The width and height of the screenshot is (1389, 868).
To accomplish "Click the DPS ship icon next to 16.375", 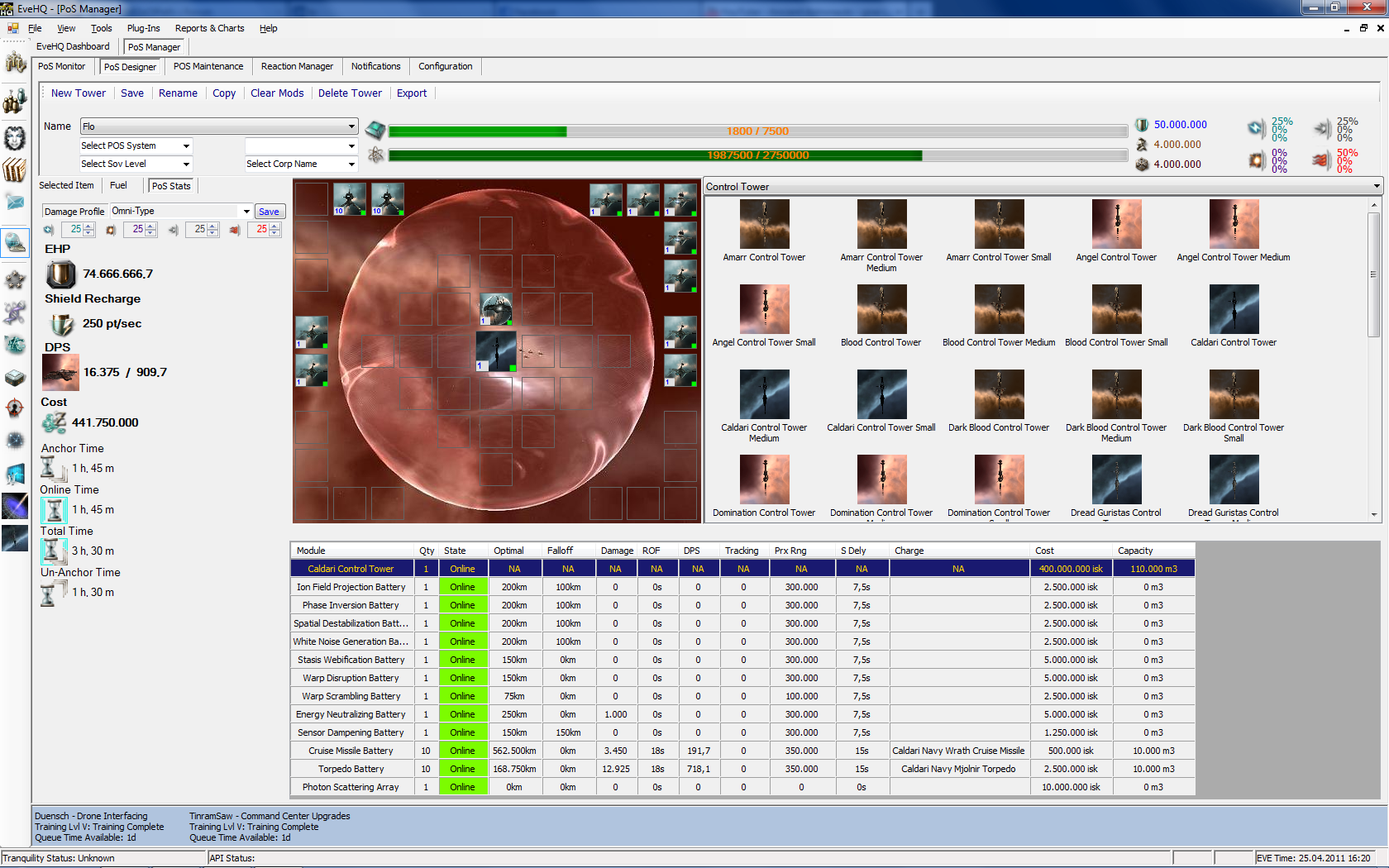I will (60, 372).
